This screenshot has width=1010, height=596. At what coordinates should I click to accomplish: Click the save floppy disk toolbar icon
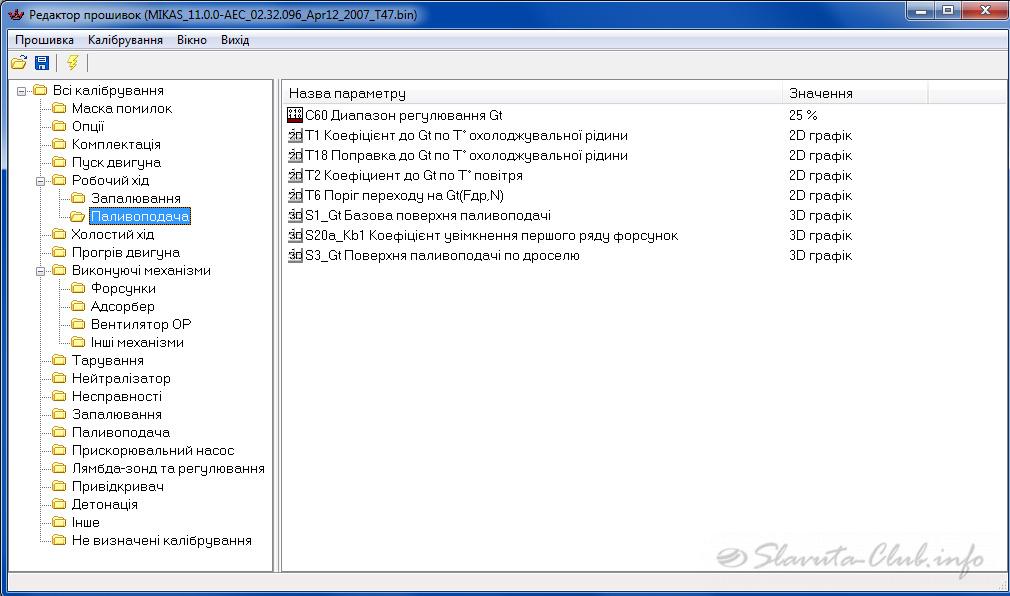[x=42, y=63]
